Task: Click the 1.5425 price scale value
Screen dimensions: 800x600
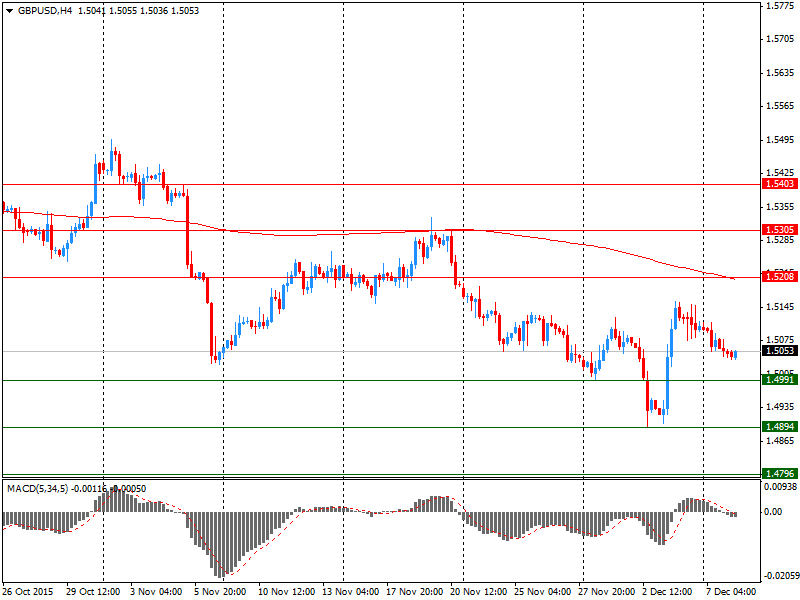Action: click(781, 172)
